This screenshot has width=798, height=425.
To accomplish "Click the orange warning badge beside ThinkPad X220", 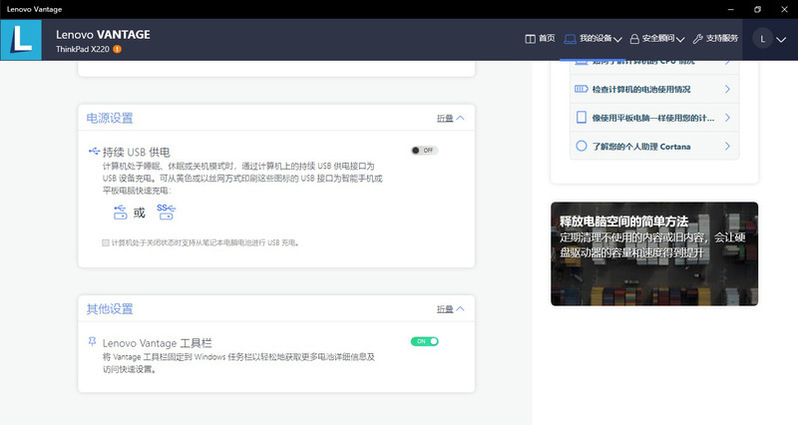I will tap(117, 49).
